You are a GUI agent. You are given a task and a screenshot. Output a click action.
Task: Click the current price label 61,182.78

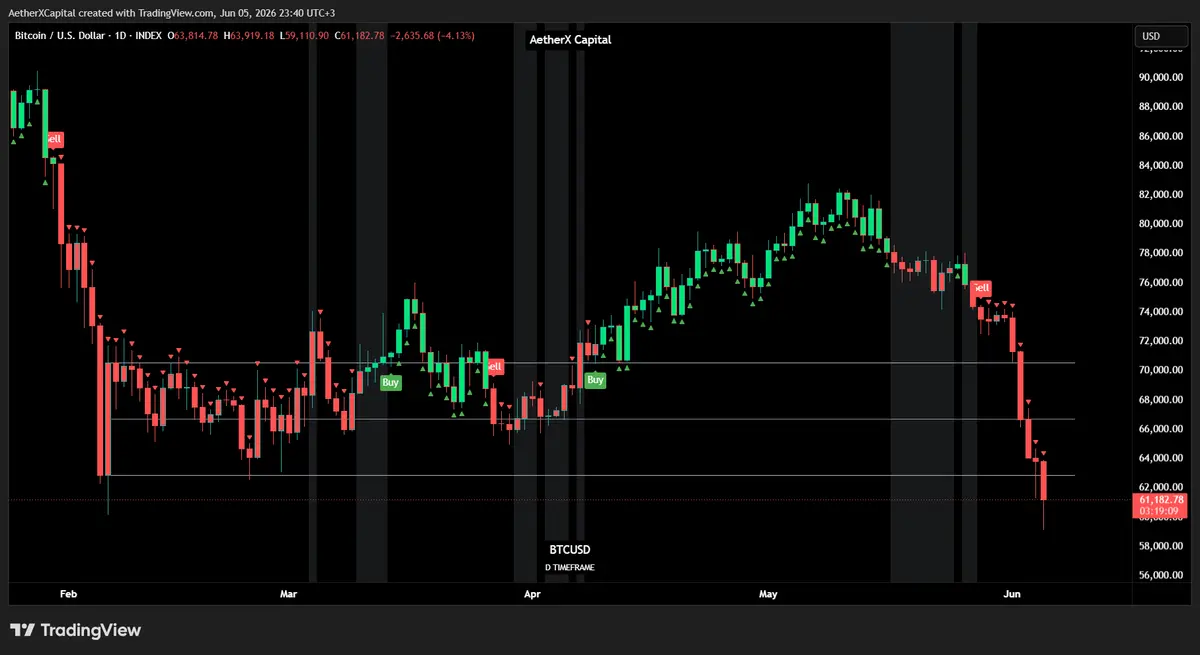pos(1162,499)
